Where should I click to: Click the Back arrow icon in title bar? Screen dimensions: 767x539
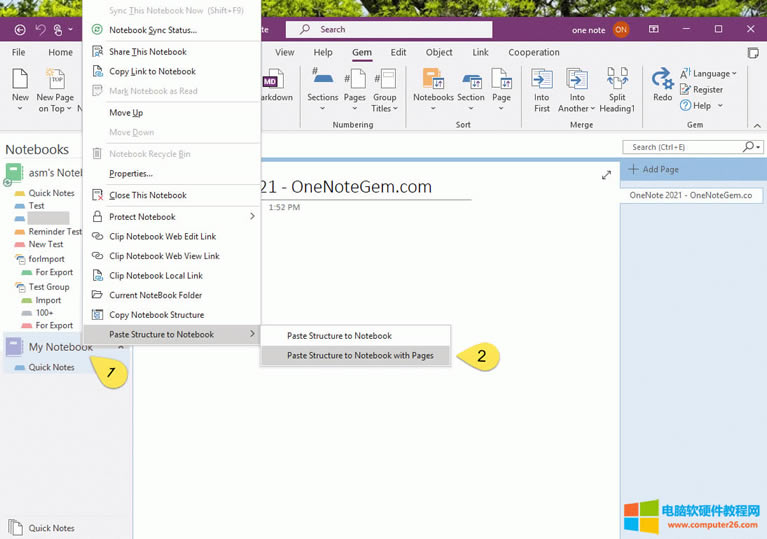coord(20,30)
